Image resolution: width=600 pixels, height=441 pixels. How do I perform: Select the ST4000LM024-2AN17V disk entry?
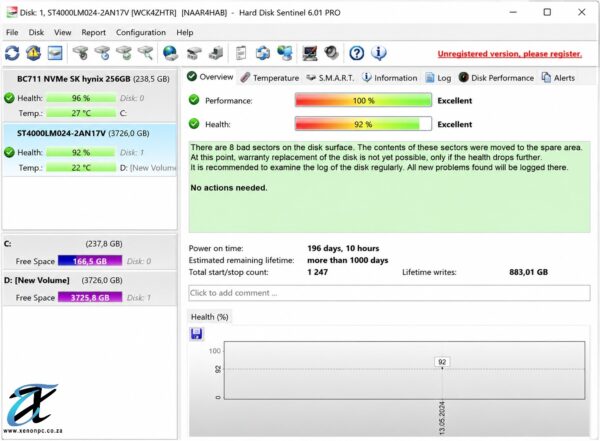[90, 150]
